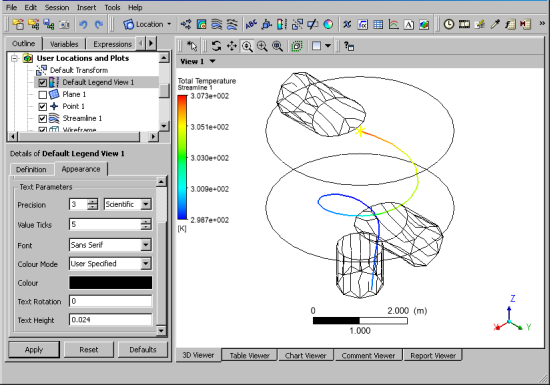
Task: Toggle the Streamline 1 visibility checkbox
Action: click(42, 119)
